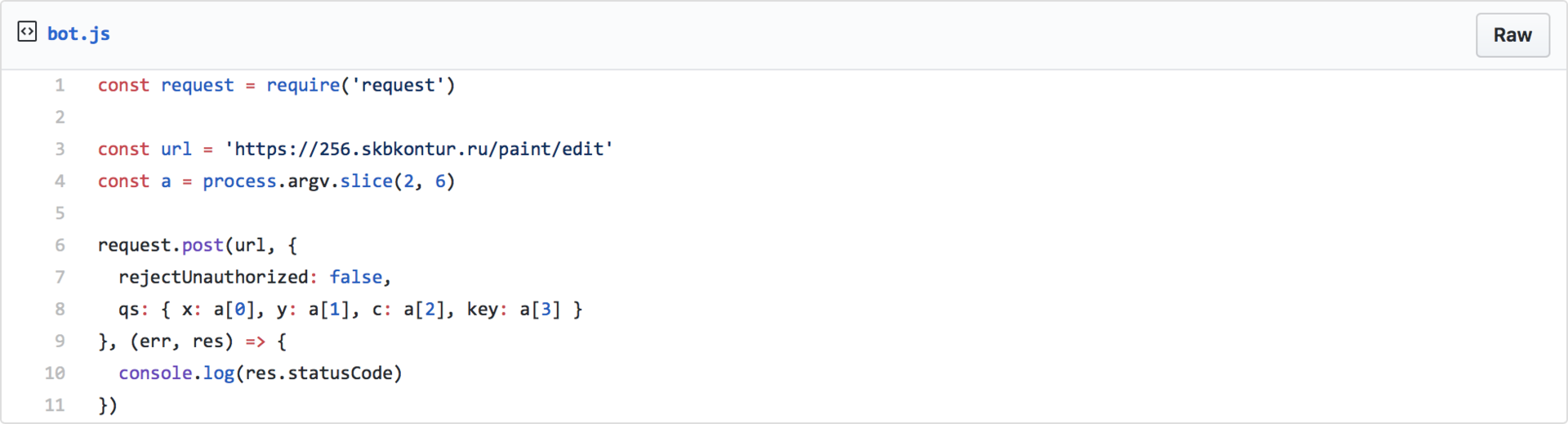Click process.argv.slice in the code
Screen dimensions: 1568x424
tap(297, 181)
